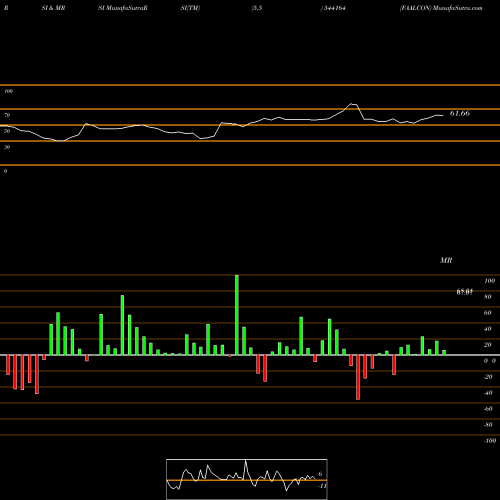Click the value 6 in the mini chart
This screenshot has width=500, height=500.
[x=320, y=474]
